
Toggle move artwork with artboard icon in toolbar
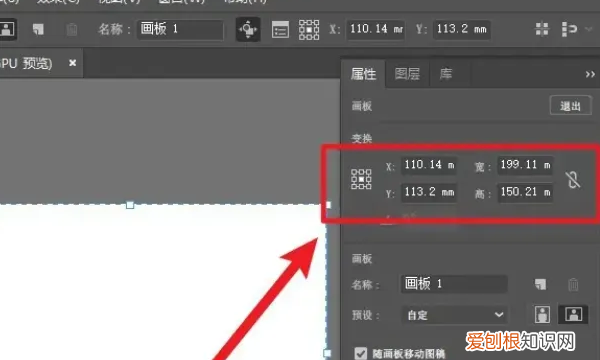(248, 29)
